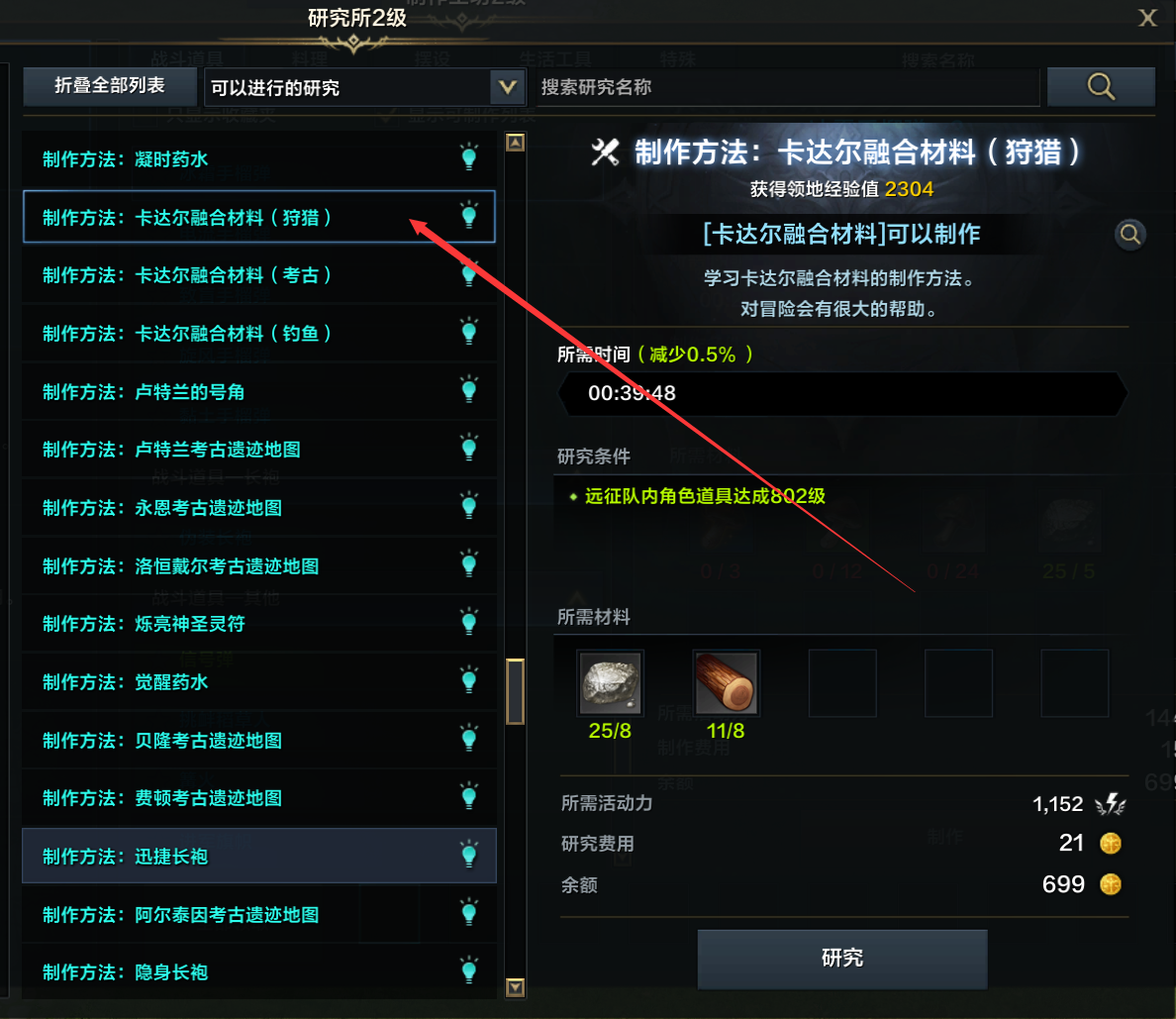Image resolution: width=1176 pixels, height=1019 pixels.
Task: Click the list scrollbar thumb
Action: click(x=516, y=691)
